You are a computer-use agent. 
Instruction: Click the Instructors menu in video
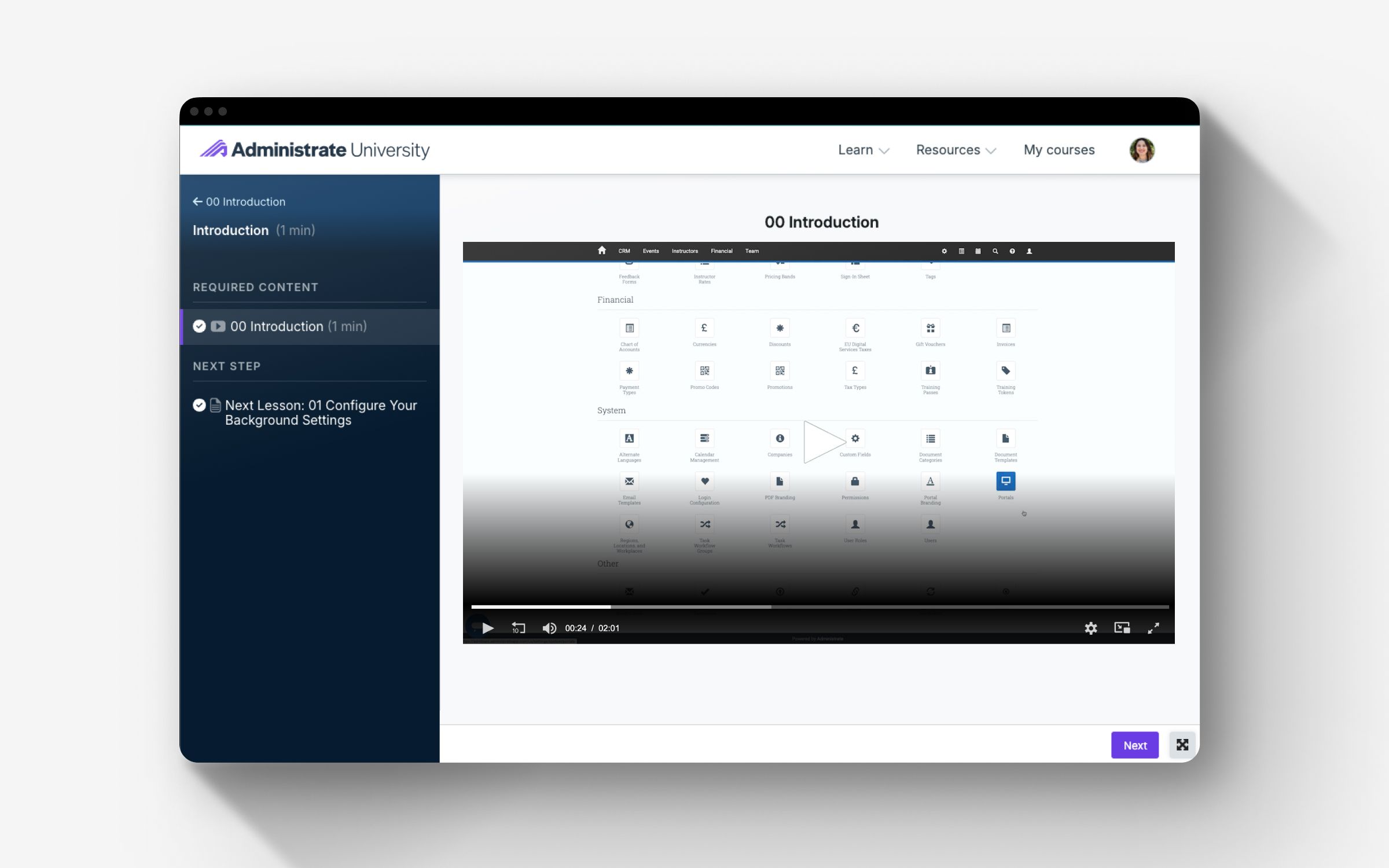click(x=685, y=251)
